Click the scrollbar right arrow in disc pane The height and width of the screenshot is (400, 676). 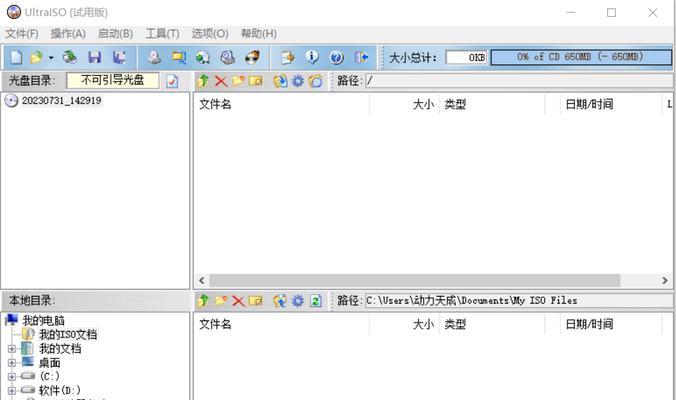point(665,280)
